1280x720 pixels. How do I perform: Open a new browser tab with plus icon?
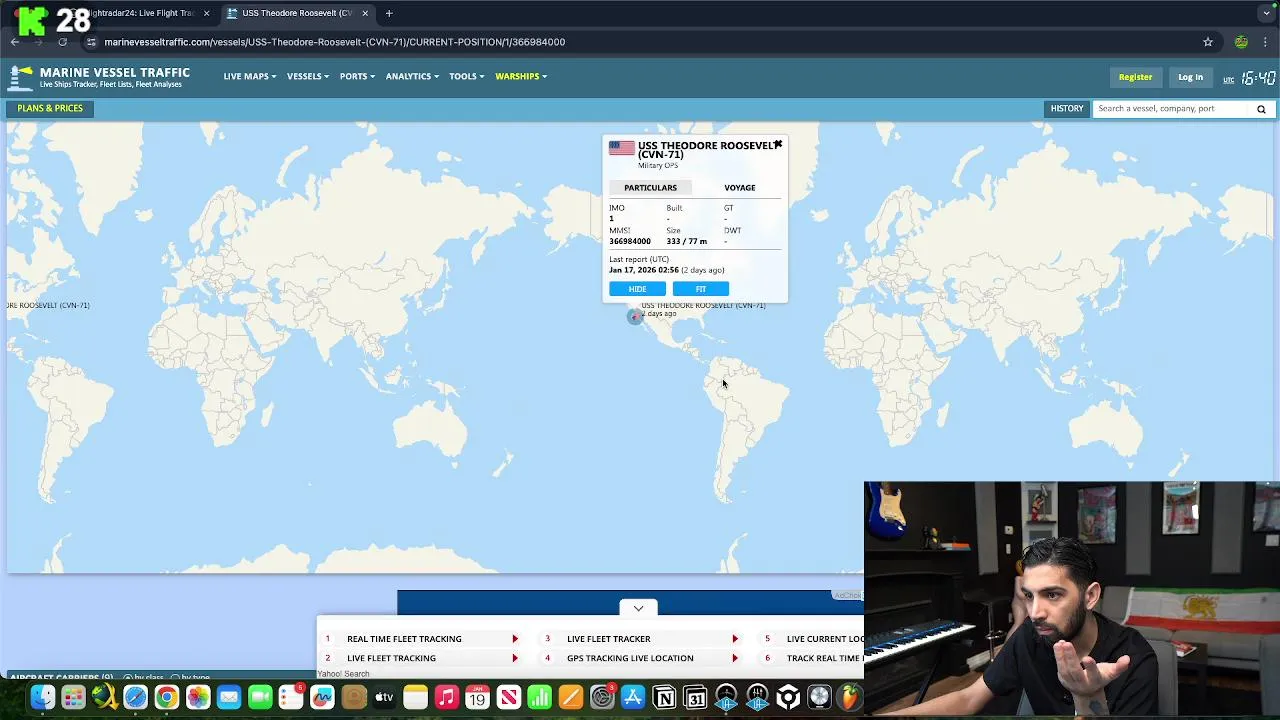(x=389, y=13)
